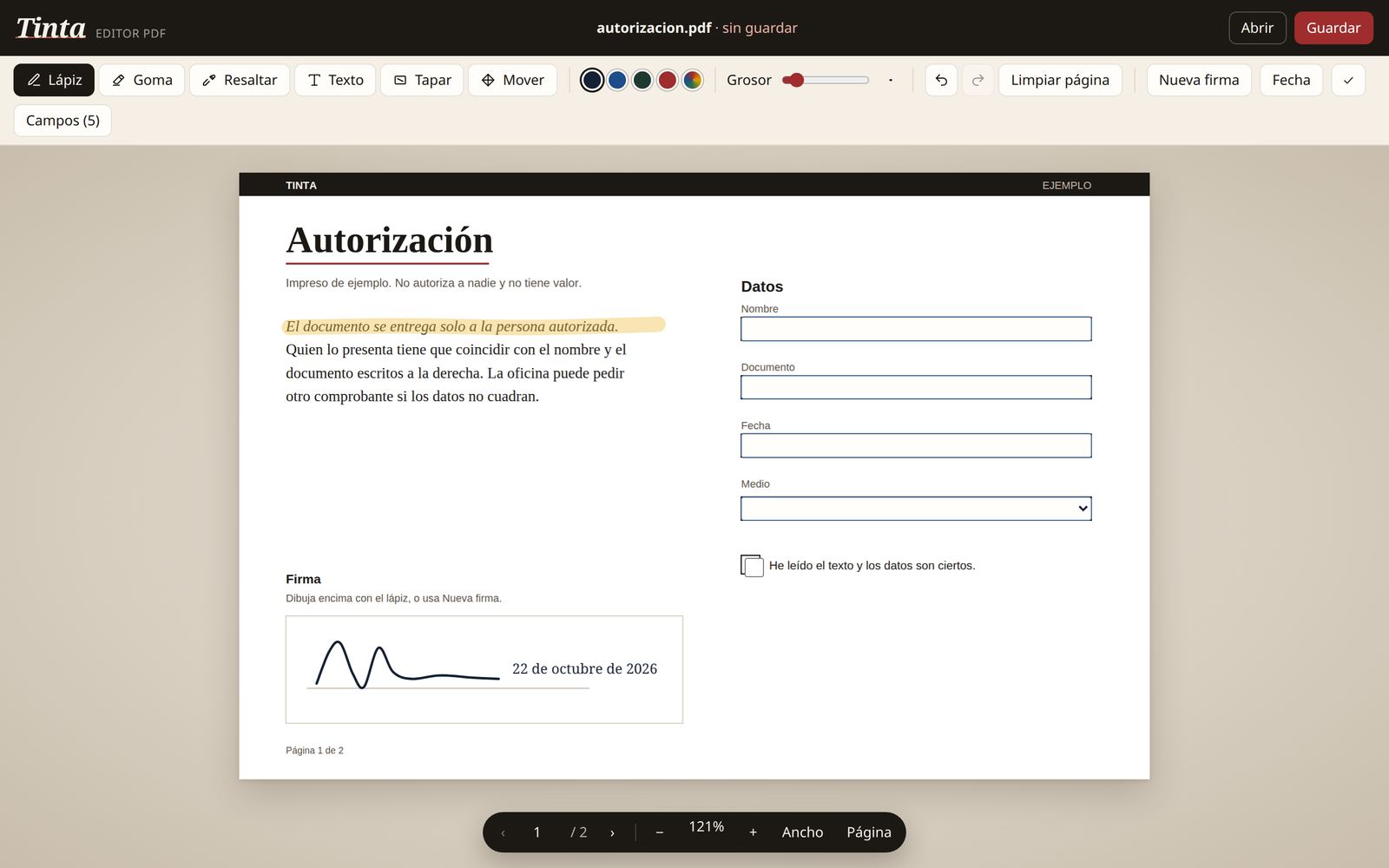Image resolution: width=1389 pixels, height=868 pixels.
Task: Click the highlighted italic sentence
Action: [452, 326]
